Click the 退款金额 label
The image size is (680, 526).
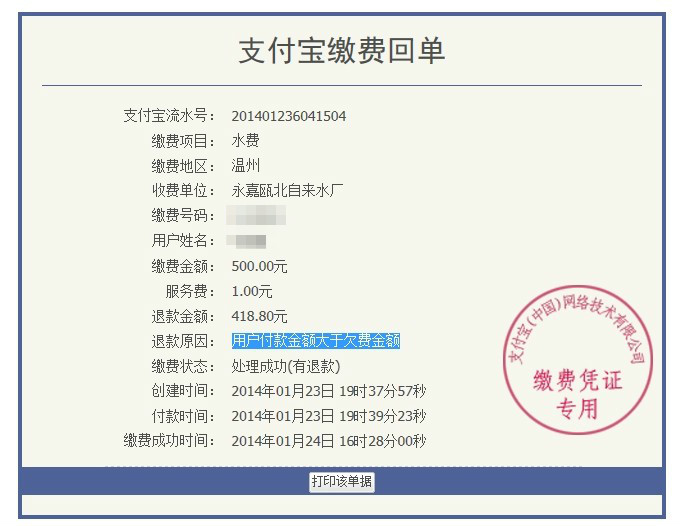[183, 317]
